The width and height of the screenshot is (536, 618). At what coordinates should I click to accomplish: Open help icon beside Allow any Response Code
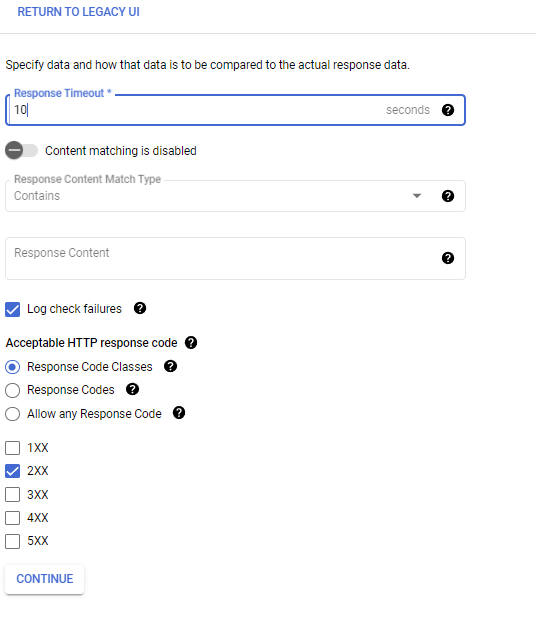(x=179, y=413)
